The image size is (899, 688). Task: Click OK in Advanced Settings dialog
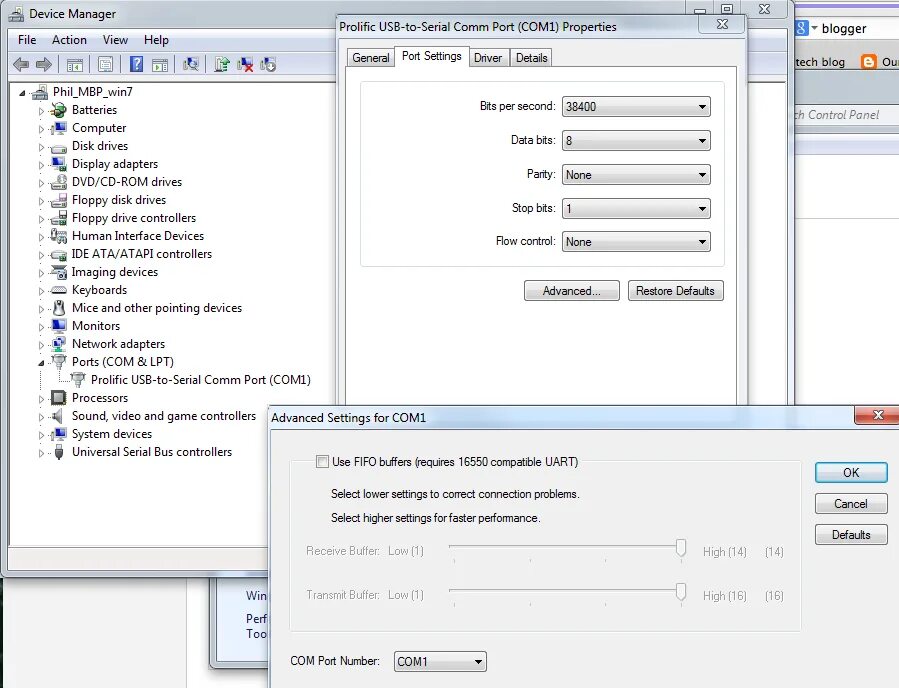851,472
